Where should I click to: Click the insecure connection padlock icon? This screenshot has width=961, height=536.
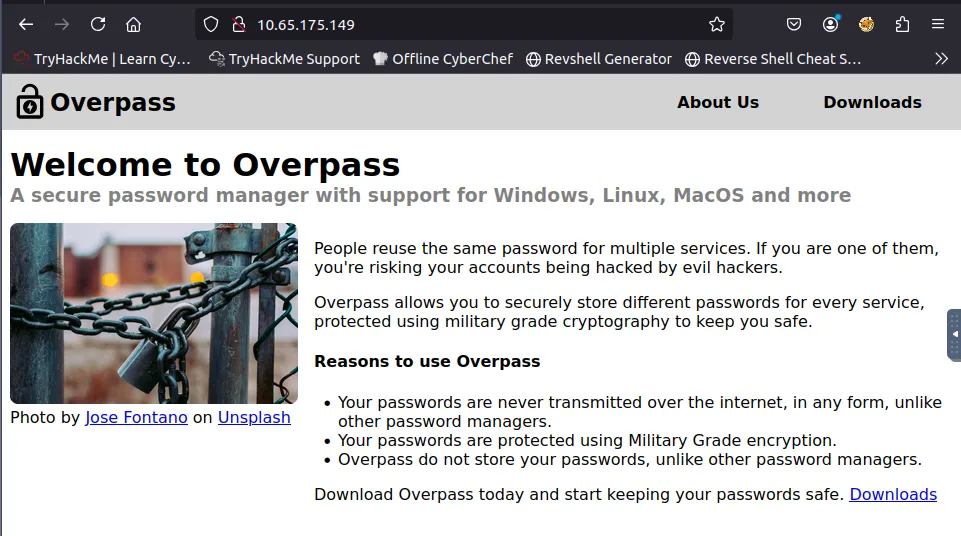(x=238, y=24)
